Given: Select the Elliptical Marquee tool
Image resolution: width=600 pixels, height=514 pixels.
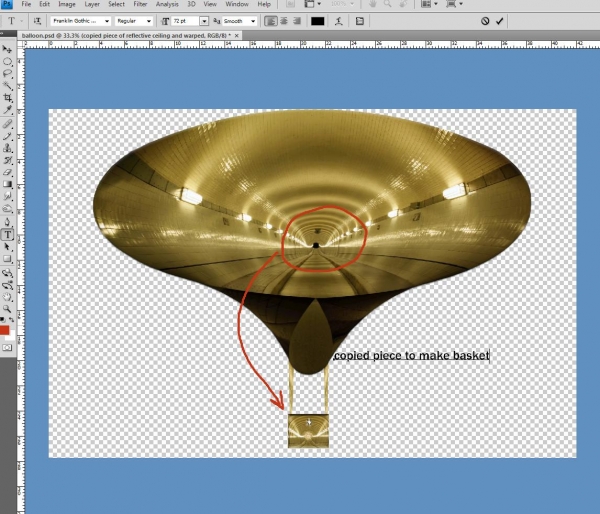Looking at the screenshot, I should pyautogui.click(x=7, y=62).
